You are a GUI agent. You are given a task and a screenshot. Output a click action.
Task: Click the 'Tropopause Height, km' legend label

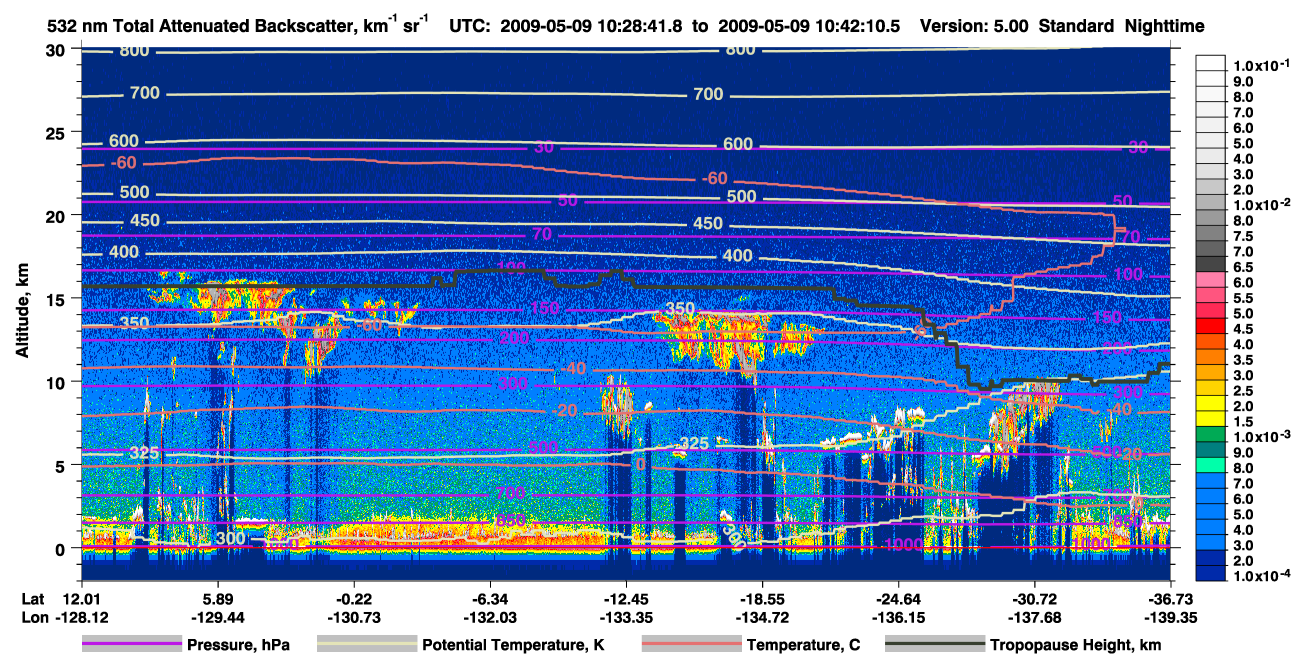tap(1076, 645)
